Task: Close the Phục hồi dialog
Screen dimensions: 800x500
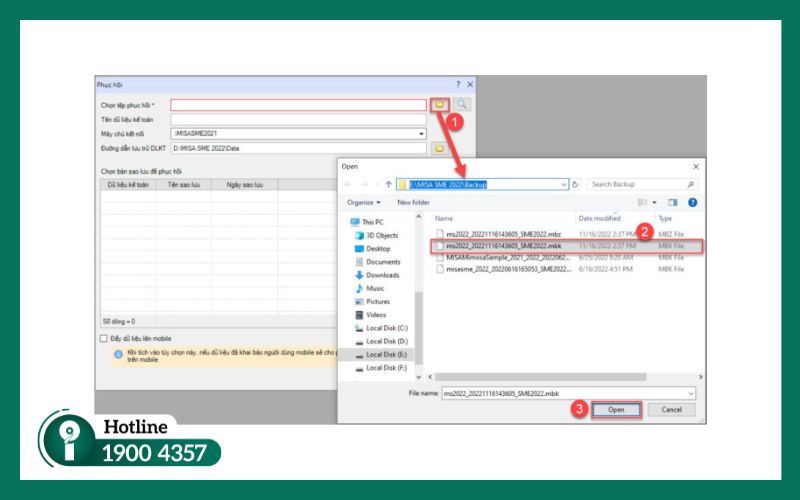Action: (470, 84)
